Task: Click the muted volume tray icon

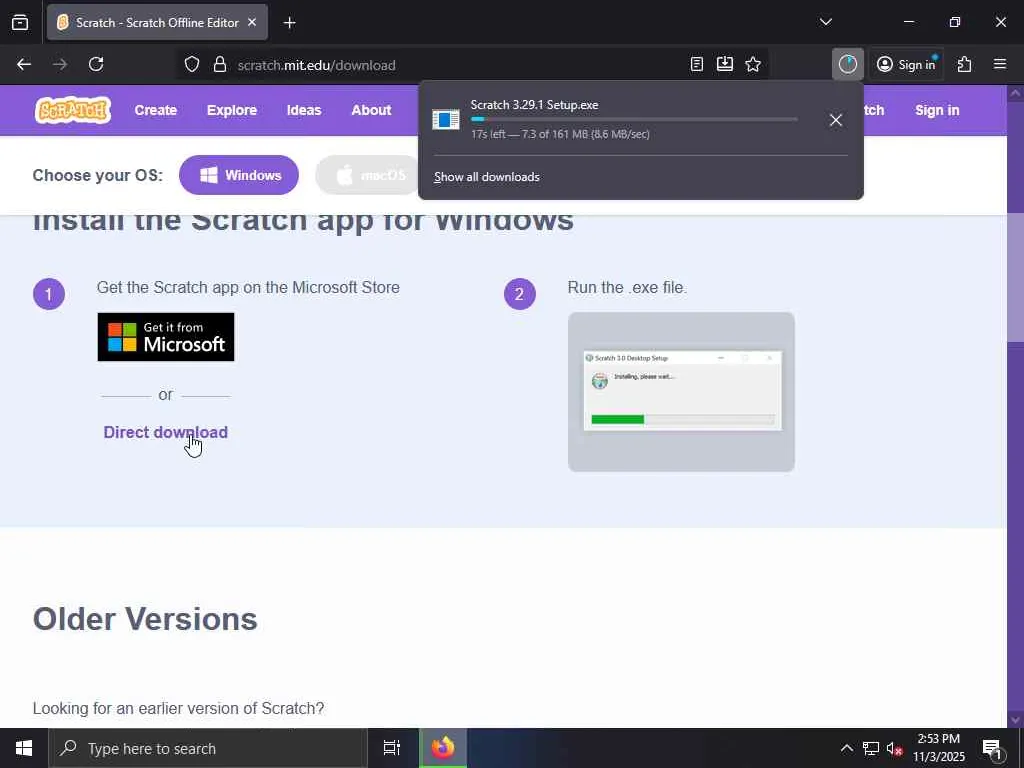Action: pyautogui.click(x=894, y=748)
